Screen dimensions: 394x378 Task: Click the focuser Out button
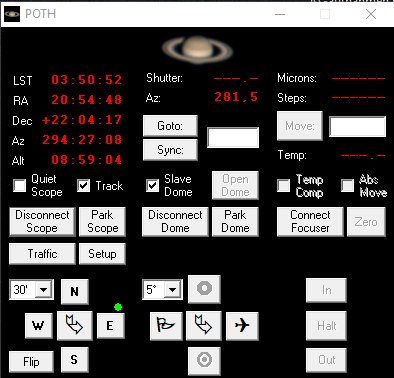pyautogui.click(x=326, y=360)
